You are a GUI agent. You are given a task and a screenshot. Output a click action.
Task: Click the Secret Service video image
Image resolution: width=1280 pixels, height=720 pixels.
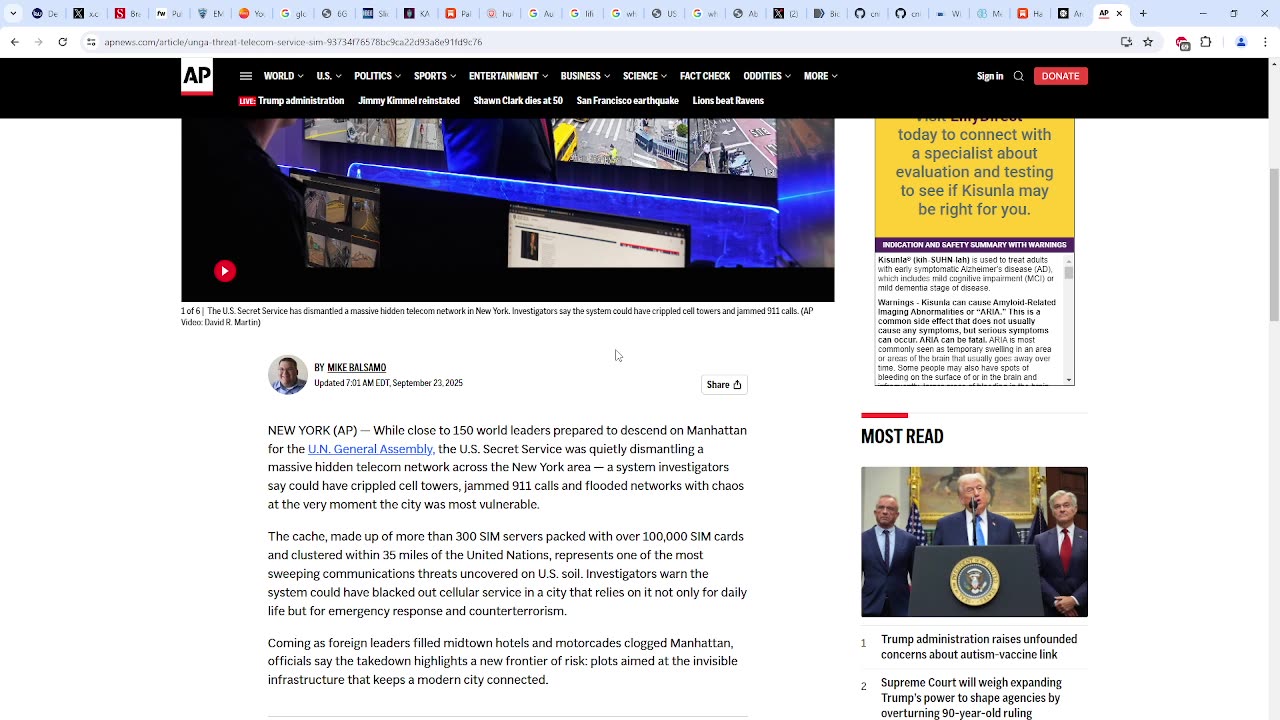(508, 210)
